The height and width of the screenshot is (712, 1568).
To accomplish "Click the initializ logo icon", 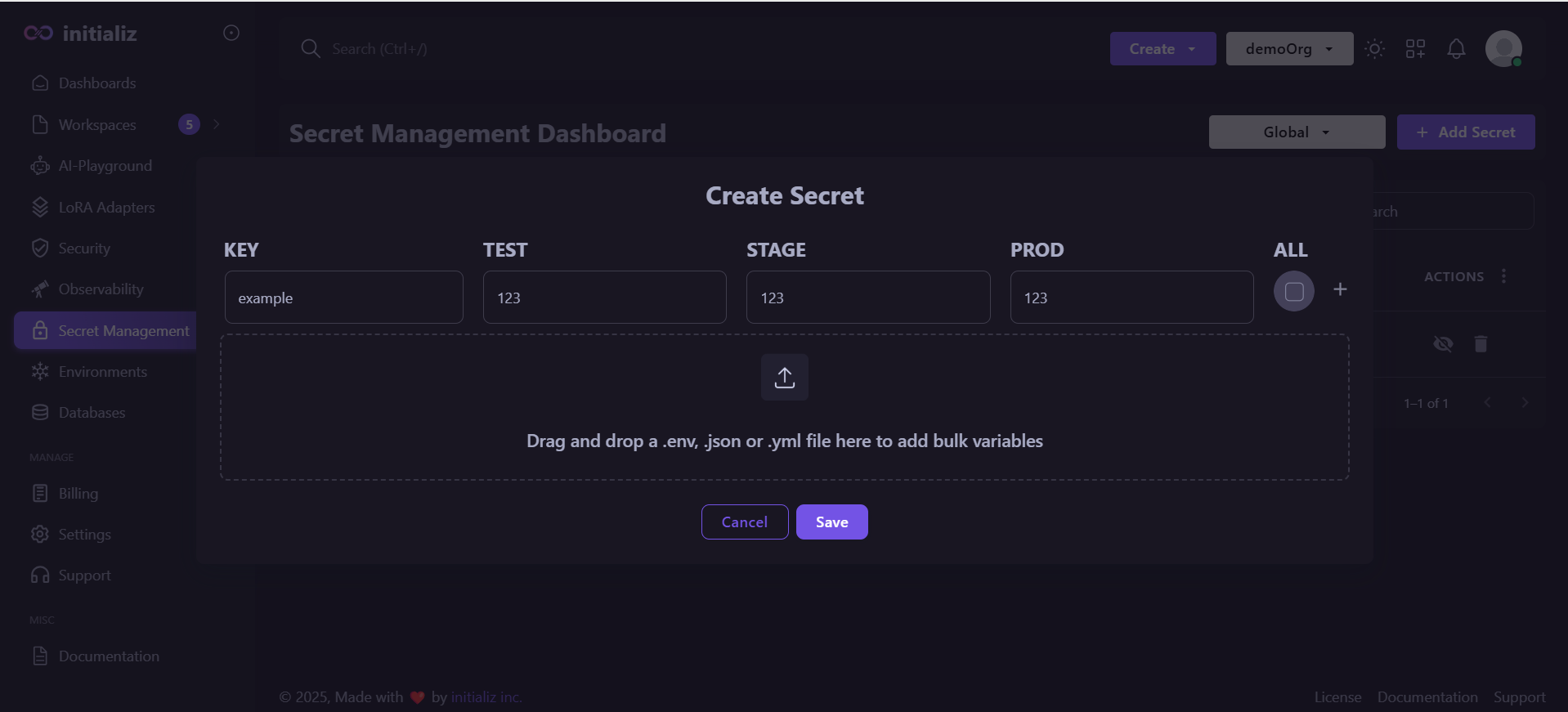I will [x=38, y=33].
